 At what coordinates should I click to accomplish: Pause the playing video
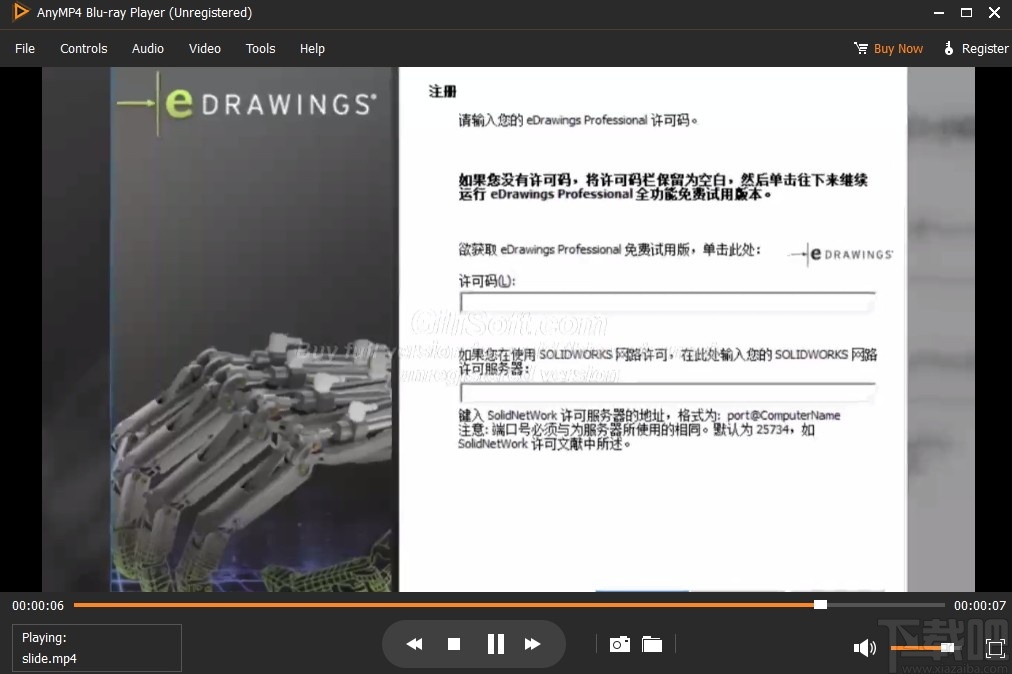tap(495, 643)
